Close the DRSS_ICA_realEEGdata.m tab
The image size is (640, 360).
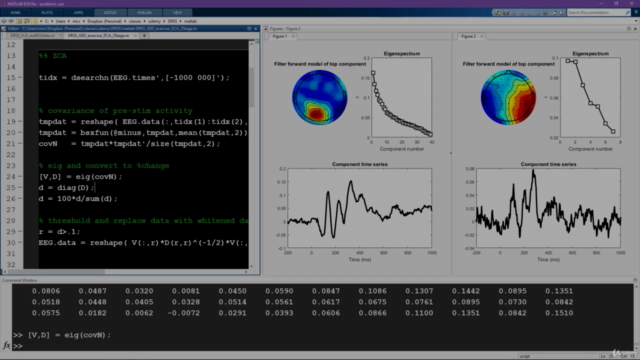(61, 36)
